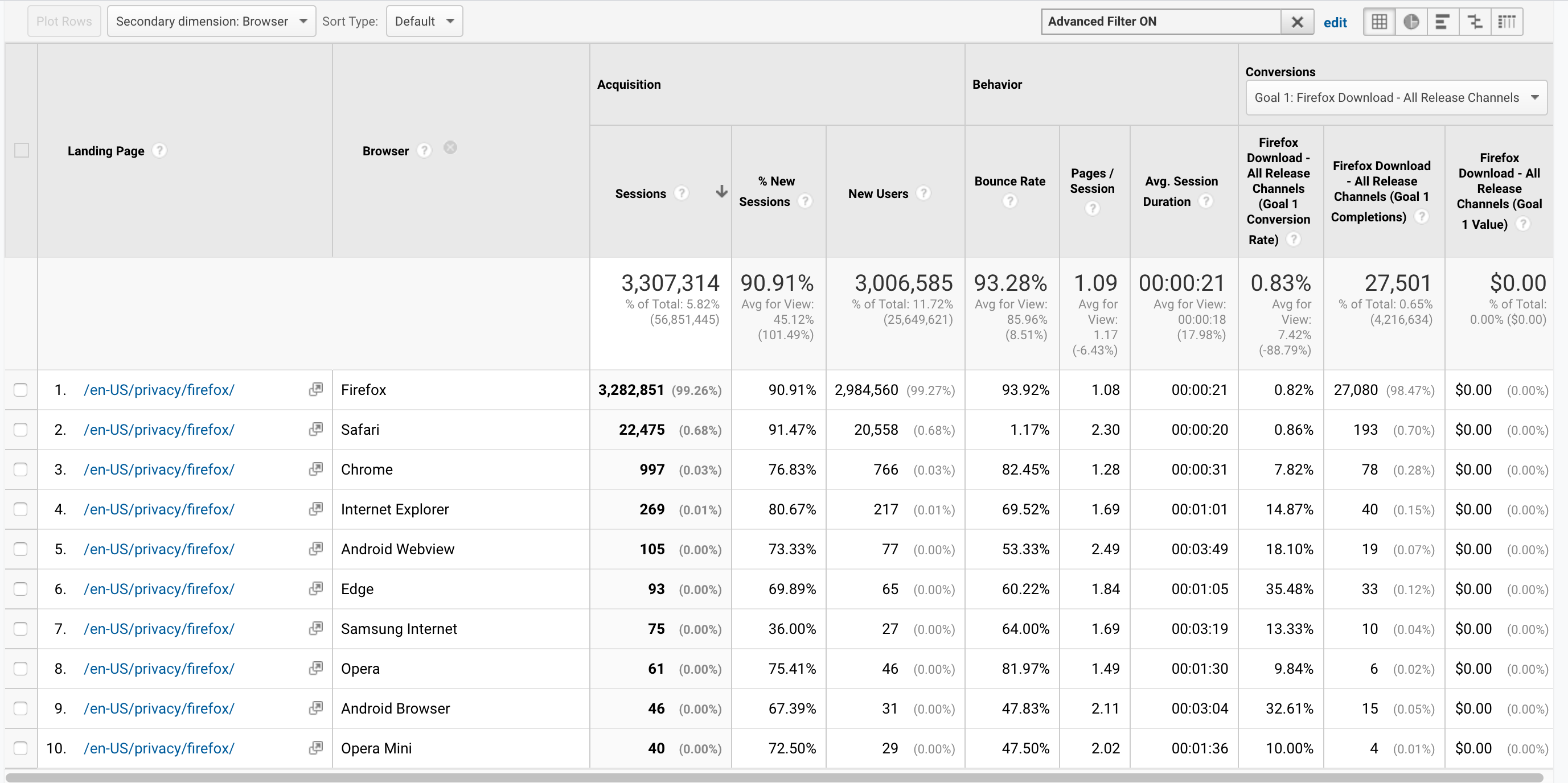Open the Sessions column help icon
Viewport: 1568px width, 783px height.
682,193
